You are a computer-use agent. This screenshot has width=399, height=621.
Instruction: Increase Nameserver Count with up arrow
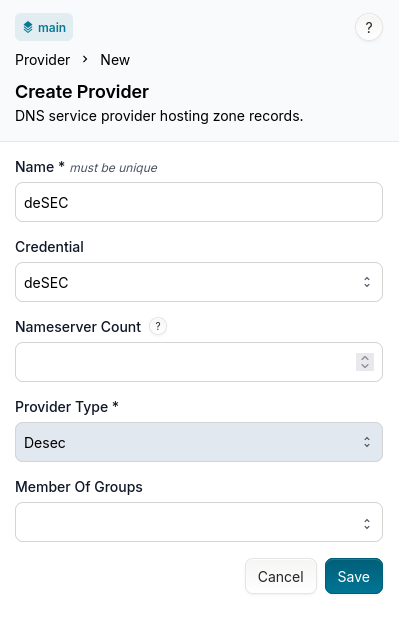pyautogui.click(x=365, y=358)
